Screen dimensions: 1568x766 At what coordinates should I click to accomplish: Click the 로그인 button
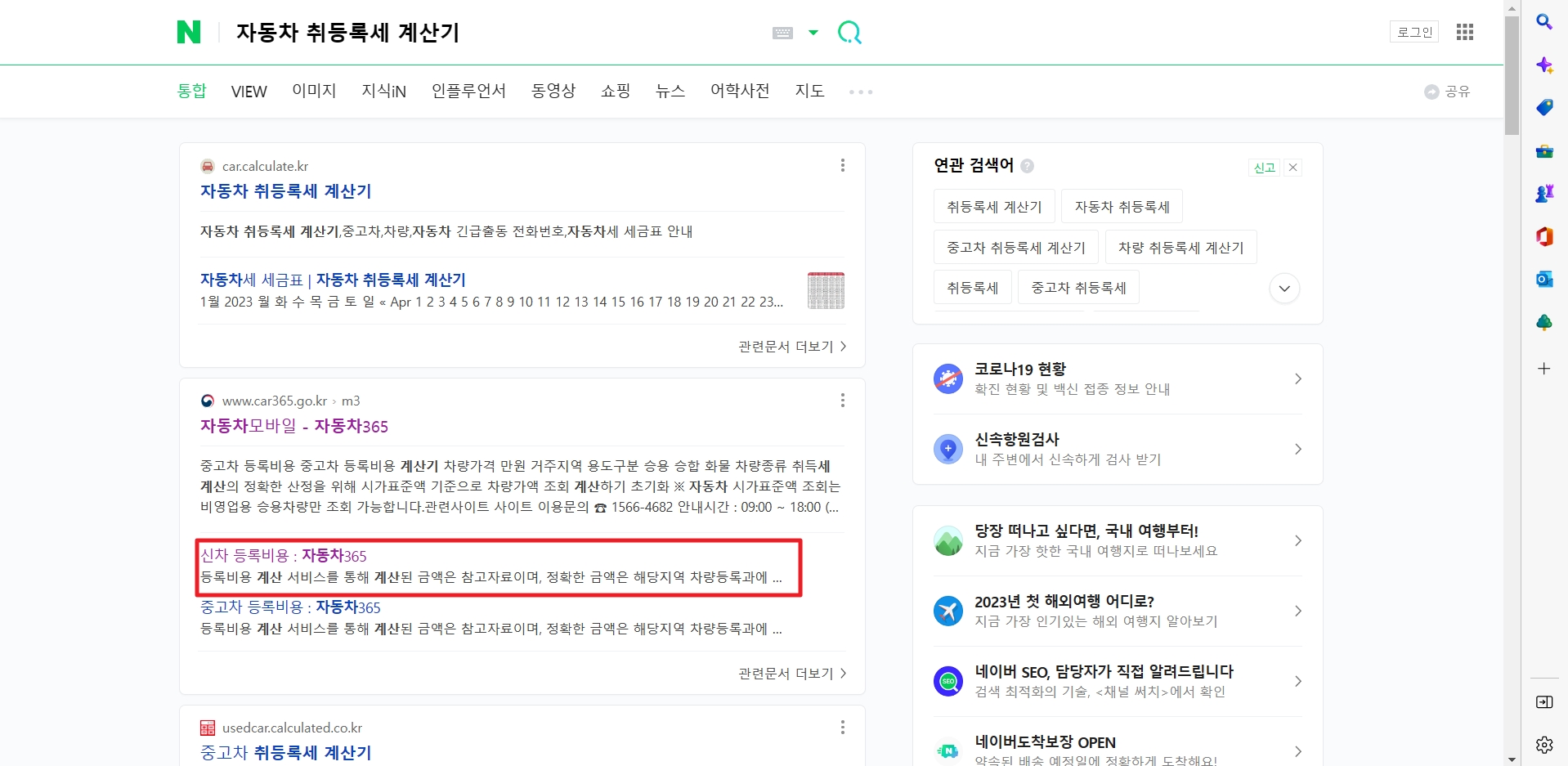point(1414,32)
